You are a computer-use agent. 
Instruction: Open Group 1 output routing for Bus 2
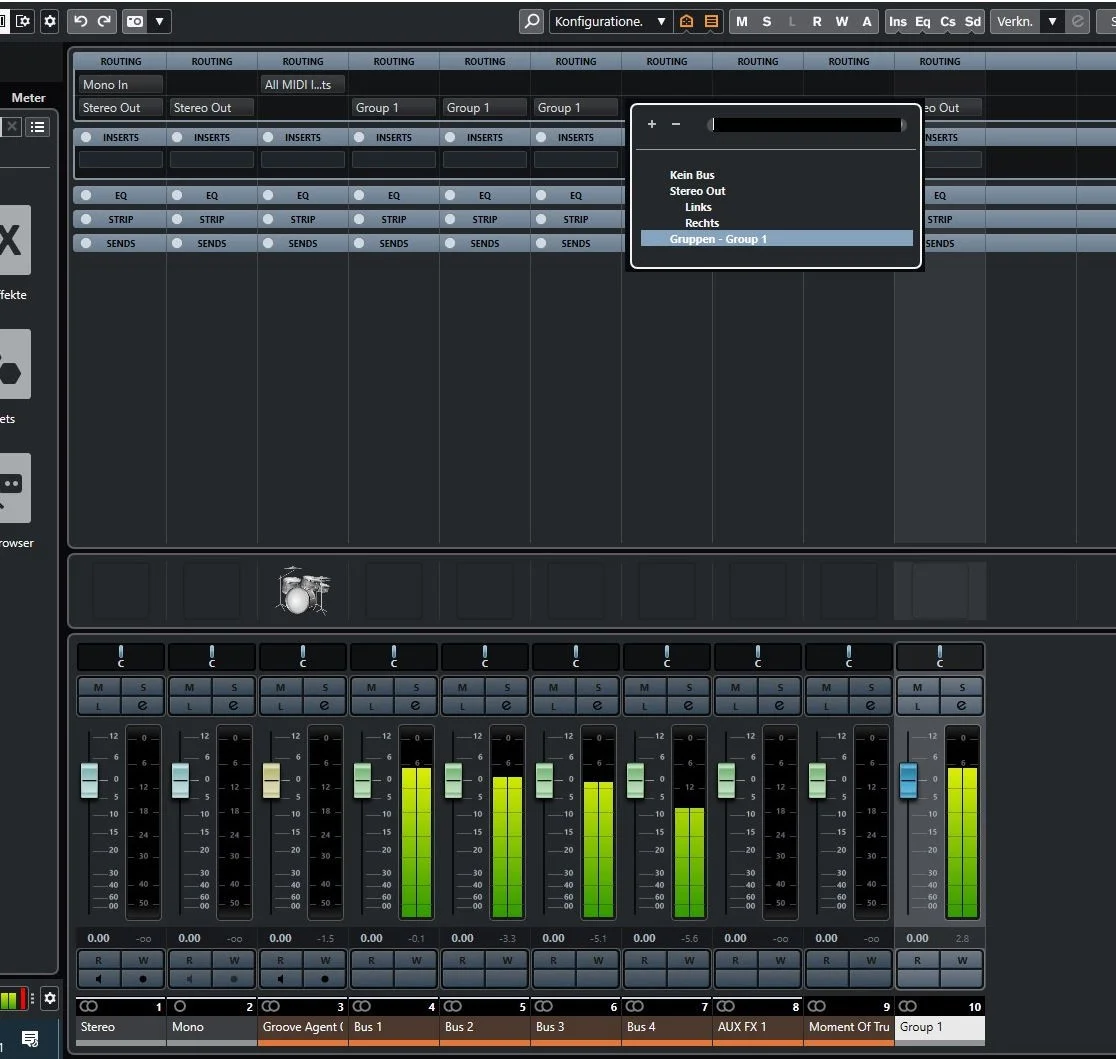(485, 107)
